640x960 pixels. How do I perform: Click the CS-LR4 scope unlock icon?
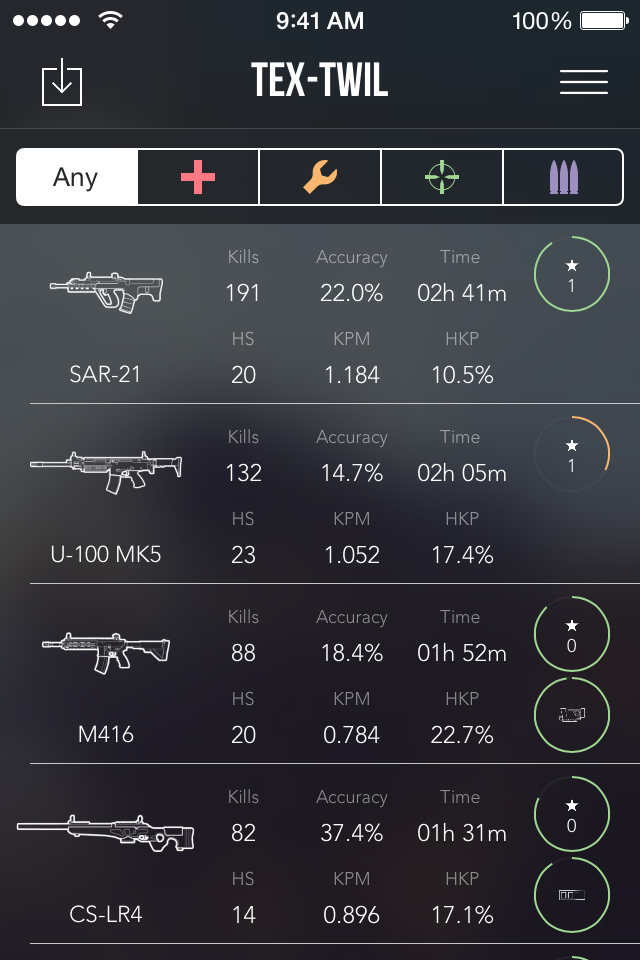point(571,894)
